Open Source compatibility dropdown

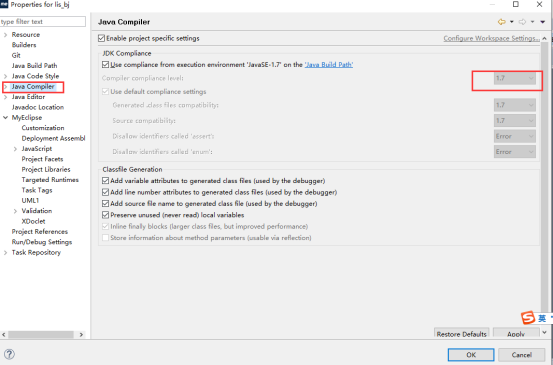[x=515, y=121]
